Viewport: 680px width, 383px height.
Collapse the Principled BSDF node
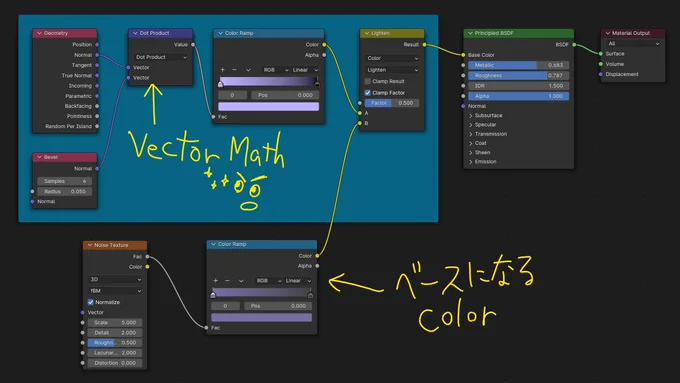470,33
